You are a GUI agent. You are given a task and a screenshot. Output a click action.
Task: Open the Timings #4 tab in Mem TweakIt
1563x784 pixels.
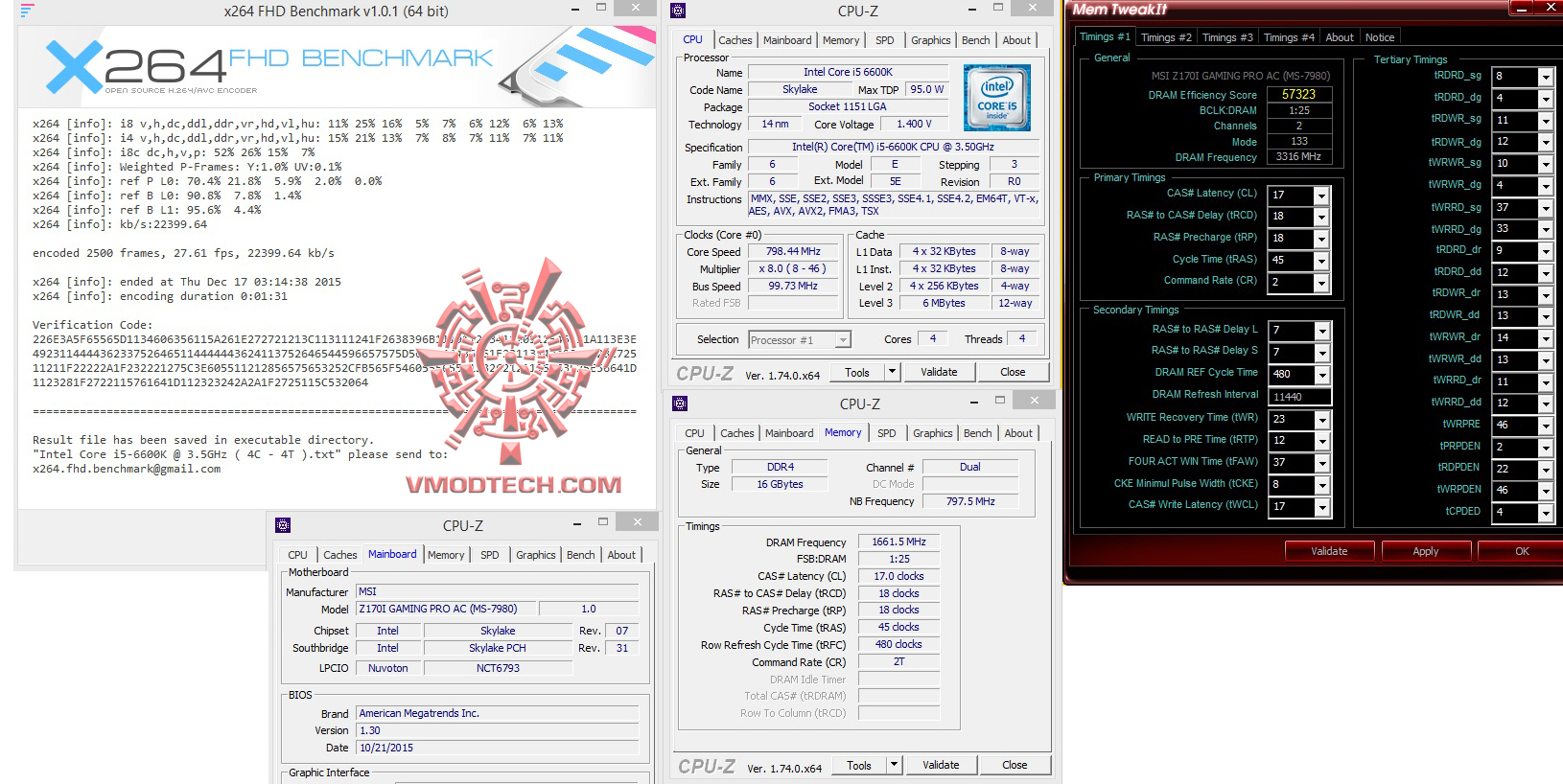1289,37
